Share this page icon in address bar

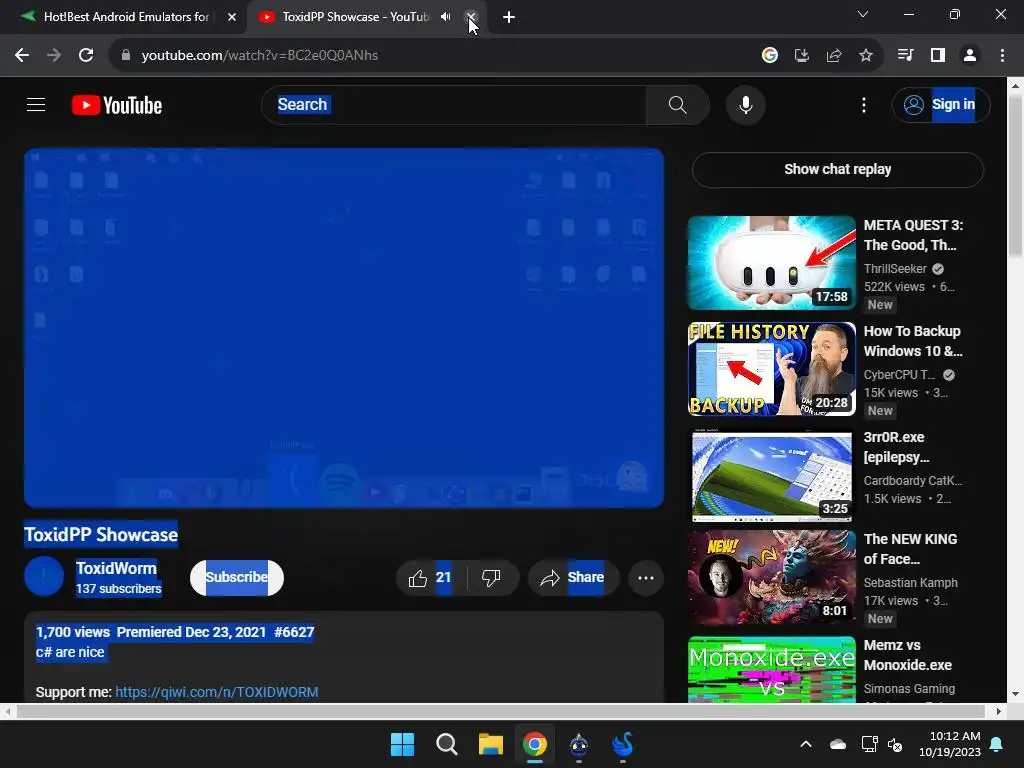(833, 56)
